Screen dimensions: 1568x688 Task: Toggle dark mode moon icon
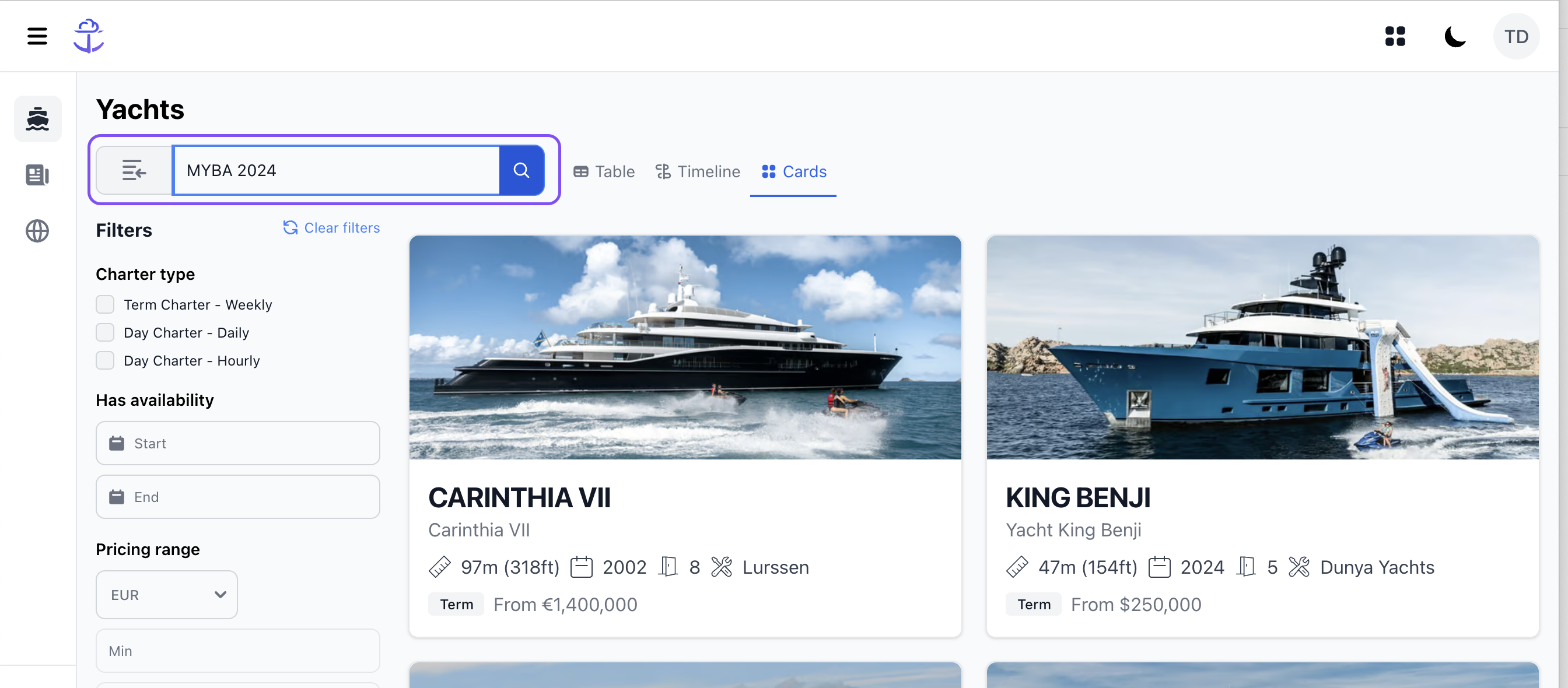(x=1455, y=37)
